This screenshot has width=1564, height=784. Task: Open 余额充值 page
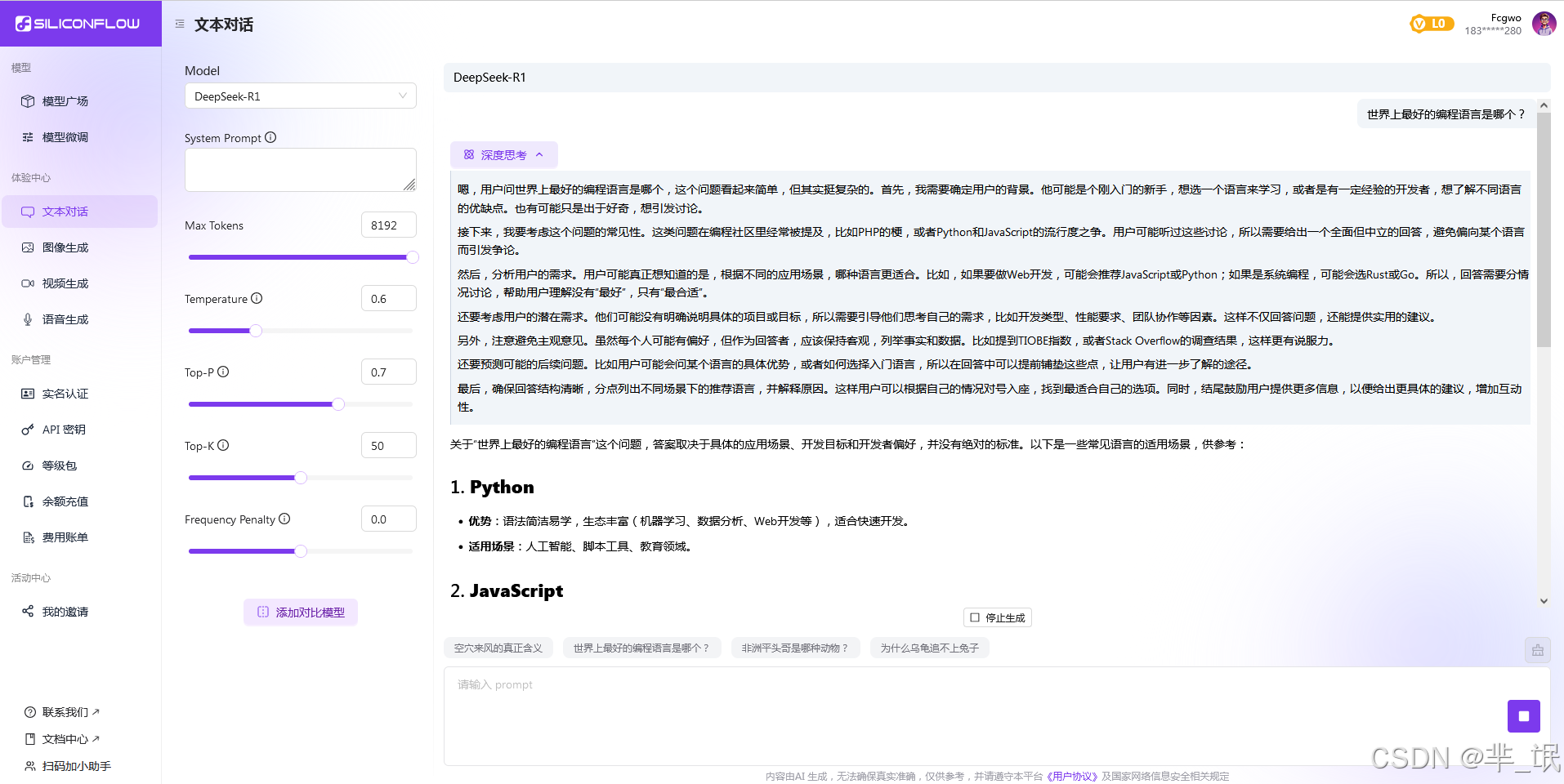click(x=79, y=501)
